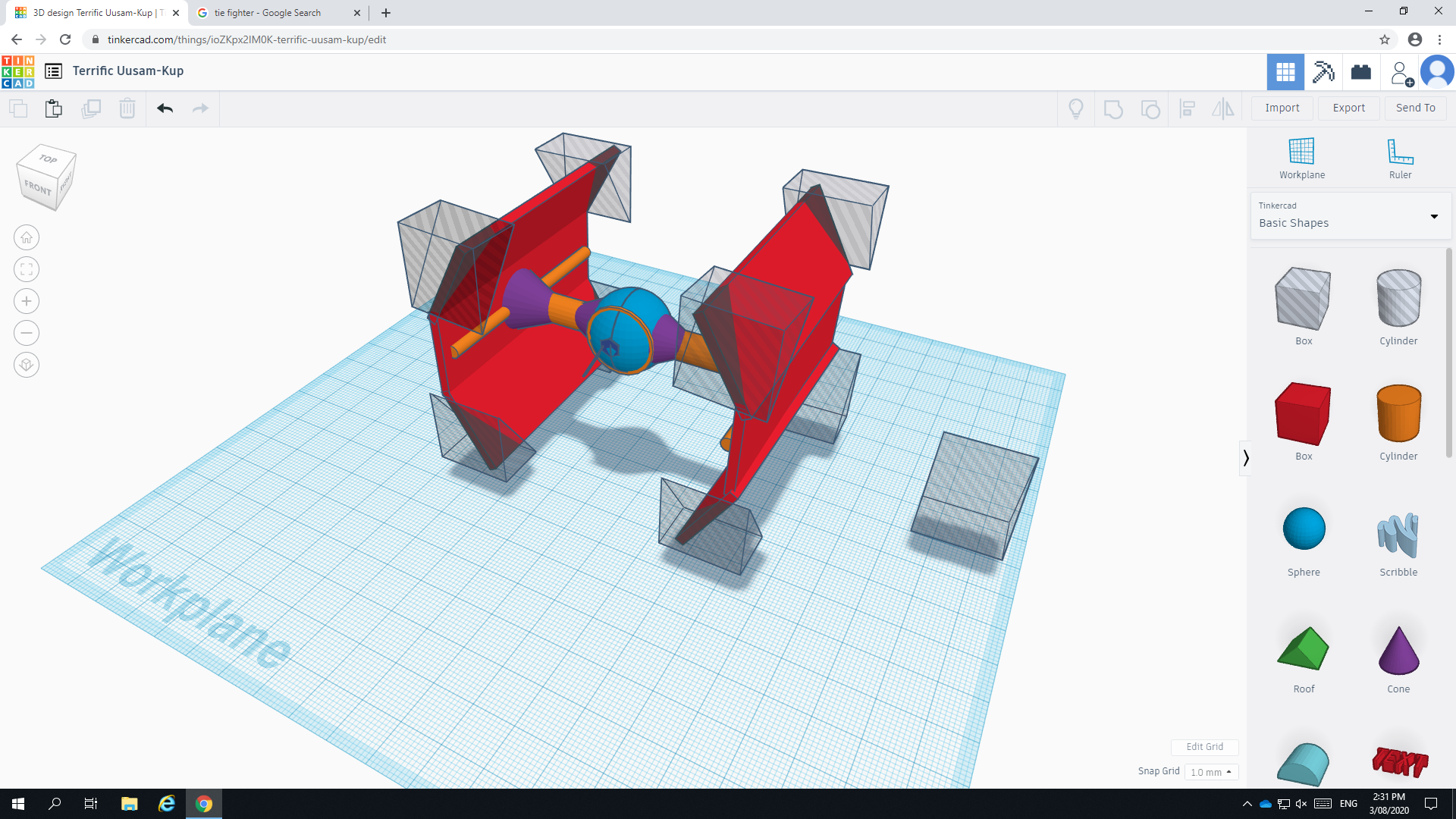Click the Edit Grid button
Screen dimensions: 1456x819
tap(1204, 747)
